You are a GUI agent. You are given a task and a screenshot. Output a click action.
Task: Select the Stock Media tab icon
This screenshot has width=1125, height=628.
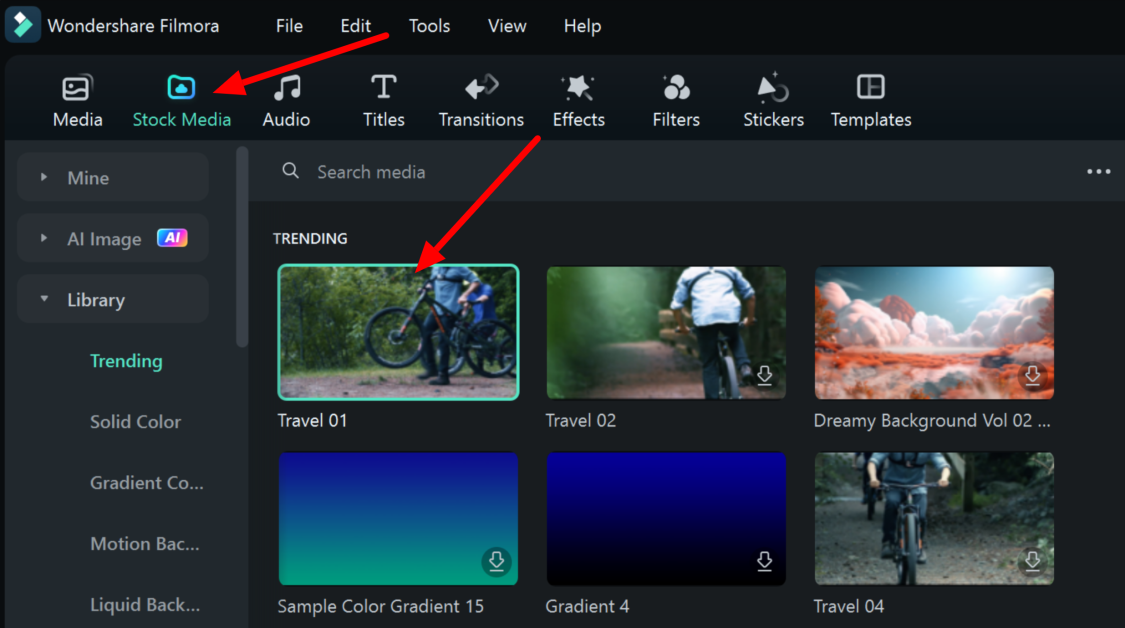point(181,87)
